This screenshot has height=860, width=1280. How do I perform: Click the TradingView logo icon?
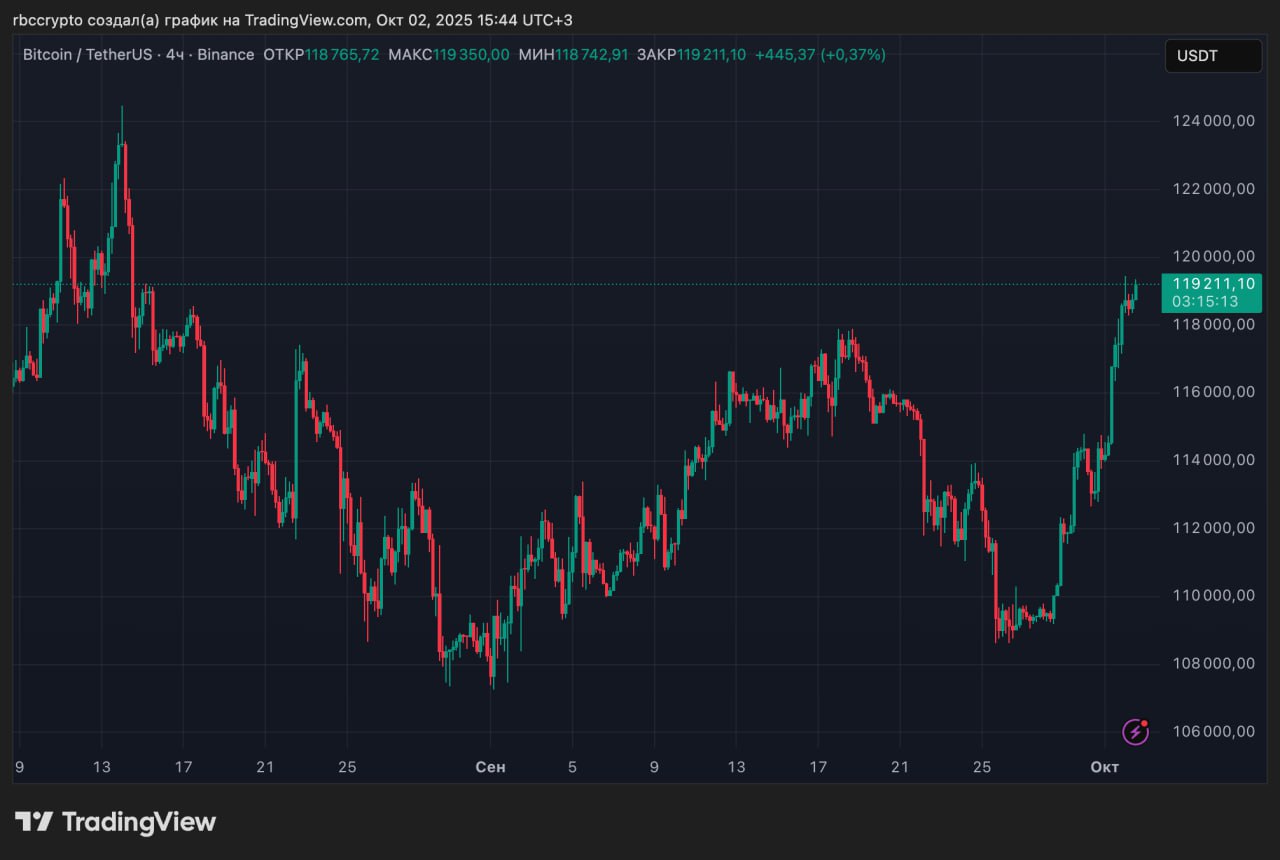pyautogui.click(x=34, y=822)
